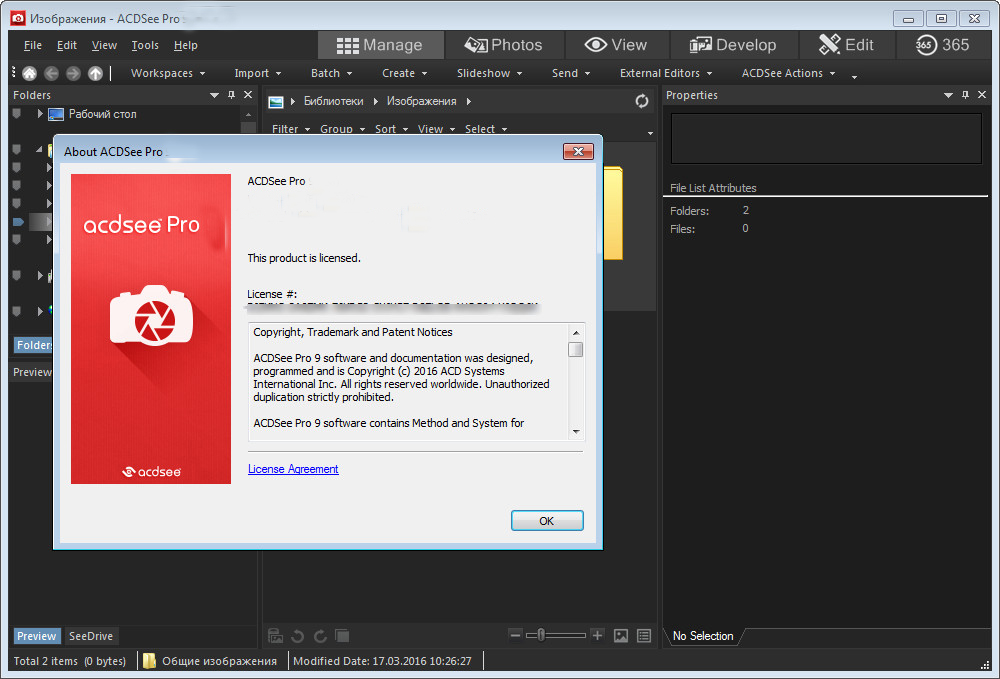Click the Modified Date: 17.03.2016 10:26:27 status text
Screen dimensions: 1000x679
click(382, 661)
